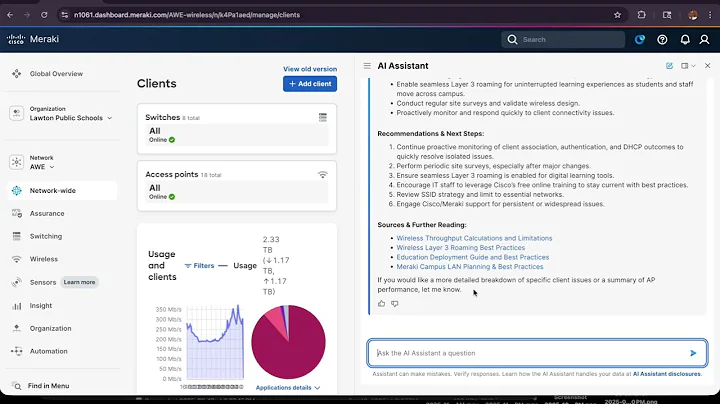Open the AI Assistant hamburger menu
Screen dimensions: 720x404
click(x=367, y=66)
